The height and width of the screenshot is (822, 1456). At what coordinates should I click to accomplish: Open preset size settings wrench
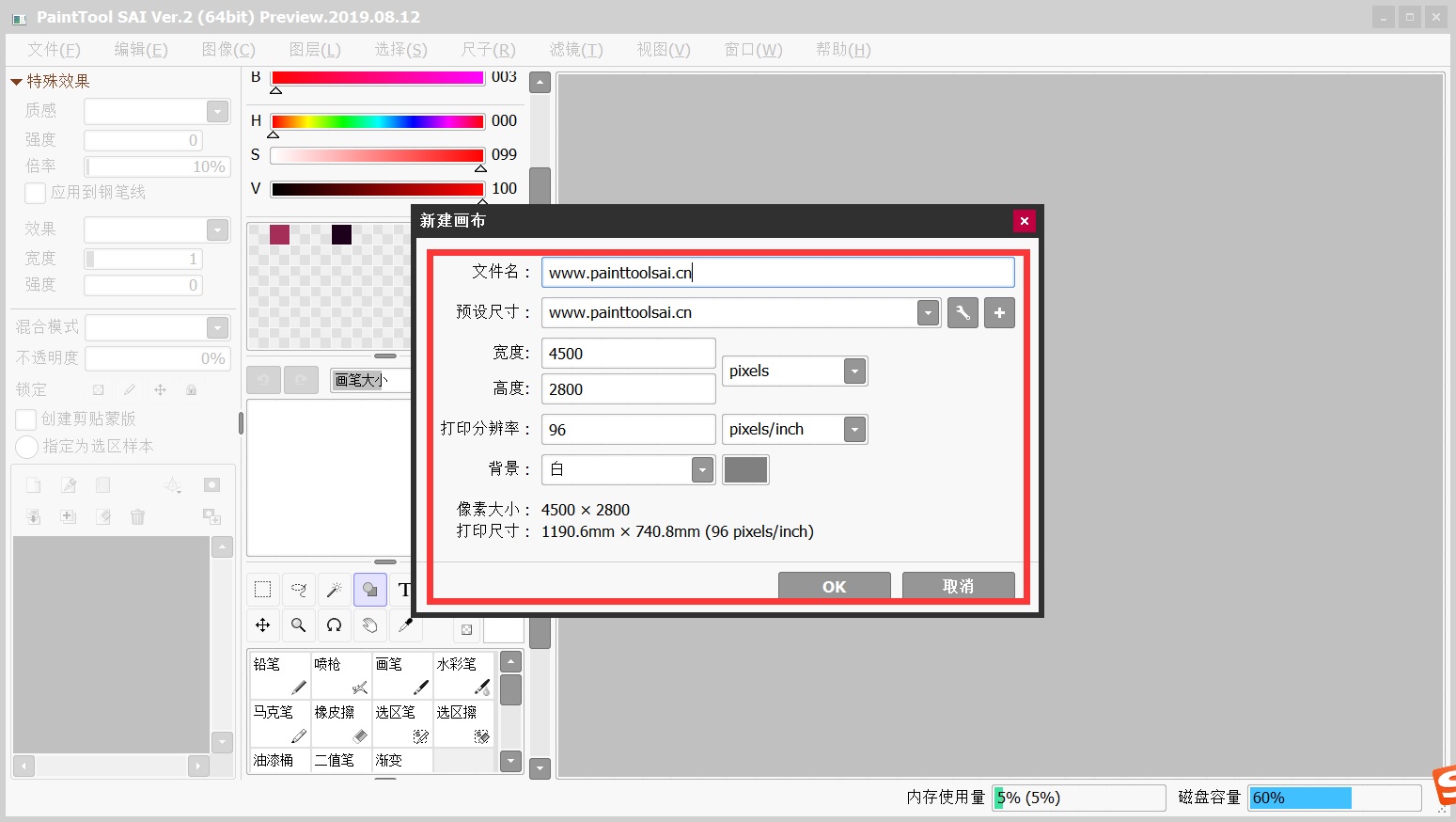[x=963, y=313]
